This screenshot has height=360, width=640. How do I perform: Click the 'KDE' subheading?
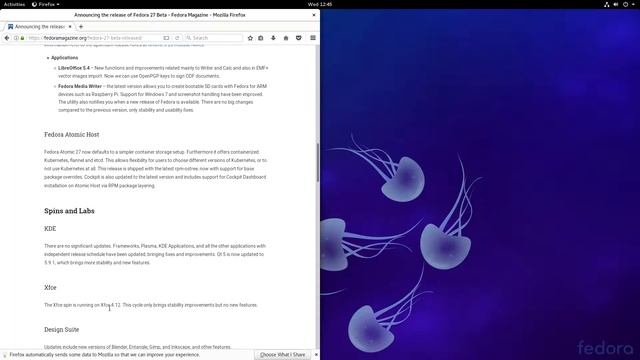[50, 229]
